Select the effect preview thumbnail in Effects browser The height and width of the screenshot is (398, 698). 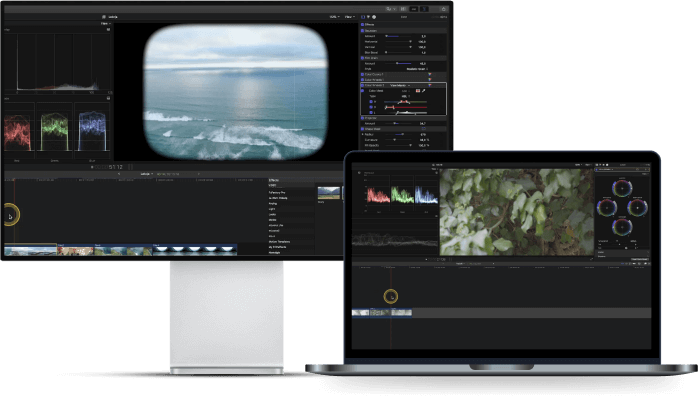point(329,193)
